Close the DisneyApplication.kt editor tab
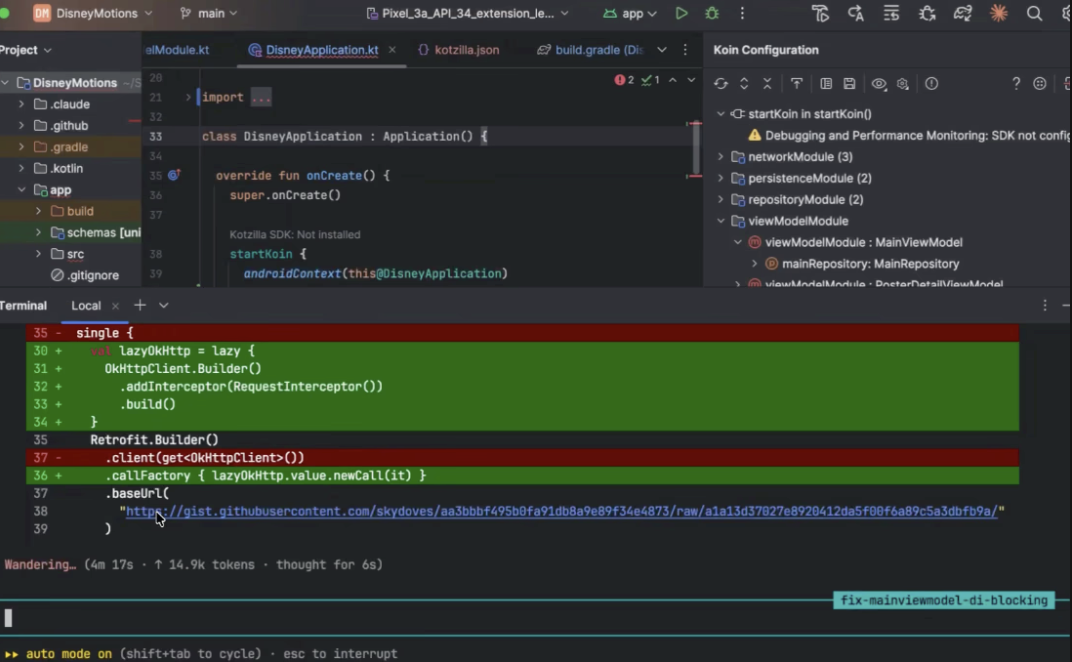 [x=392, y=49]
